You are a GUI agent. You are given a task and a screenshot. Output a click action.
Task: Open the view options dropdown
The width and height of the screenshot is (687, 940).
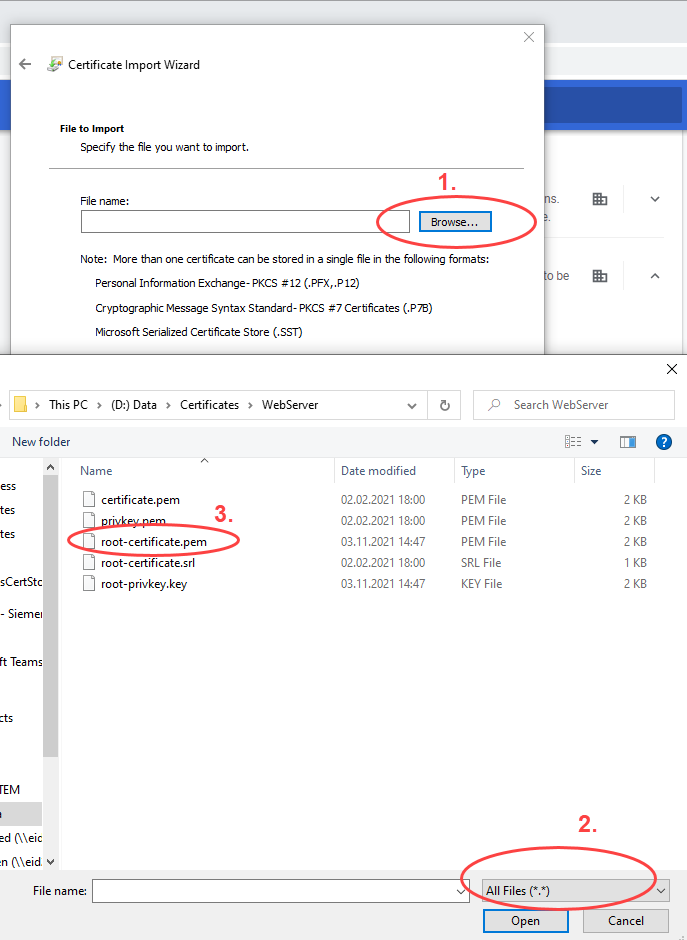tap(594, 441)
